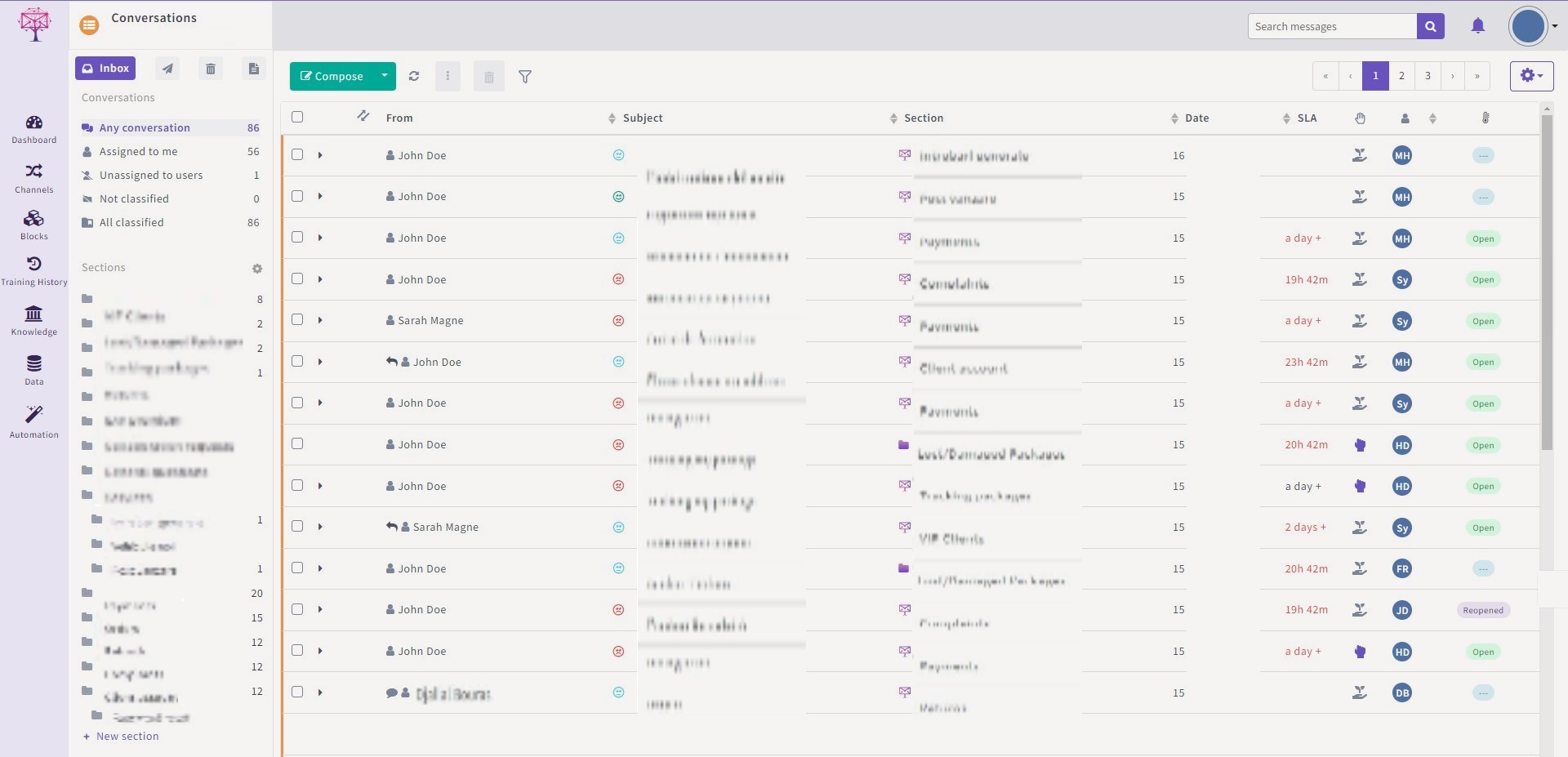Click the app logo in top-left
Viewport: 1568px width, 757px height.
(34, 24)
